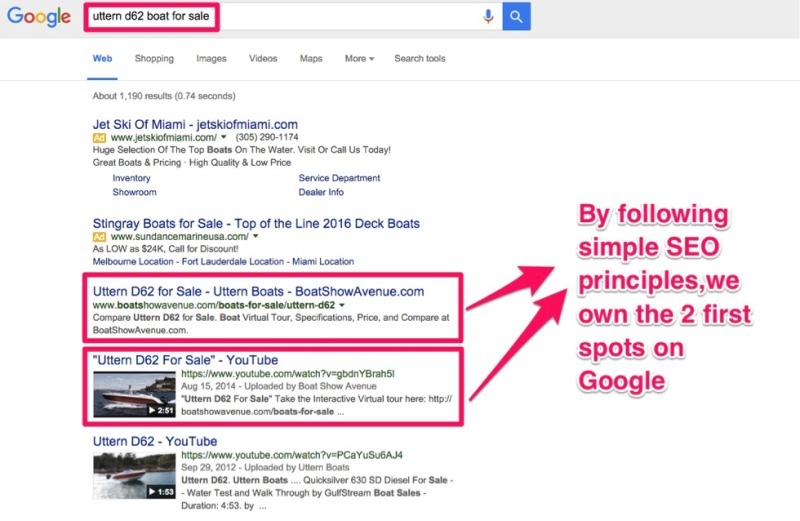Open the More dropdown menu
The image size is (800, 521).
pyautogui.click(x=359, y=58)
